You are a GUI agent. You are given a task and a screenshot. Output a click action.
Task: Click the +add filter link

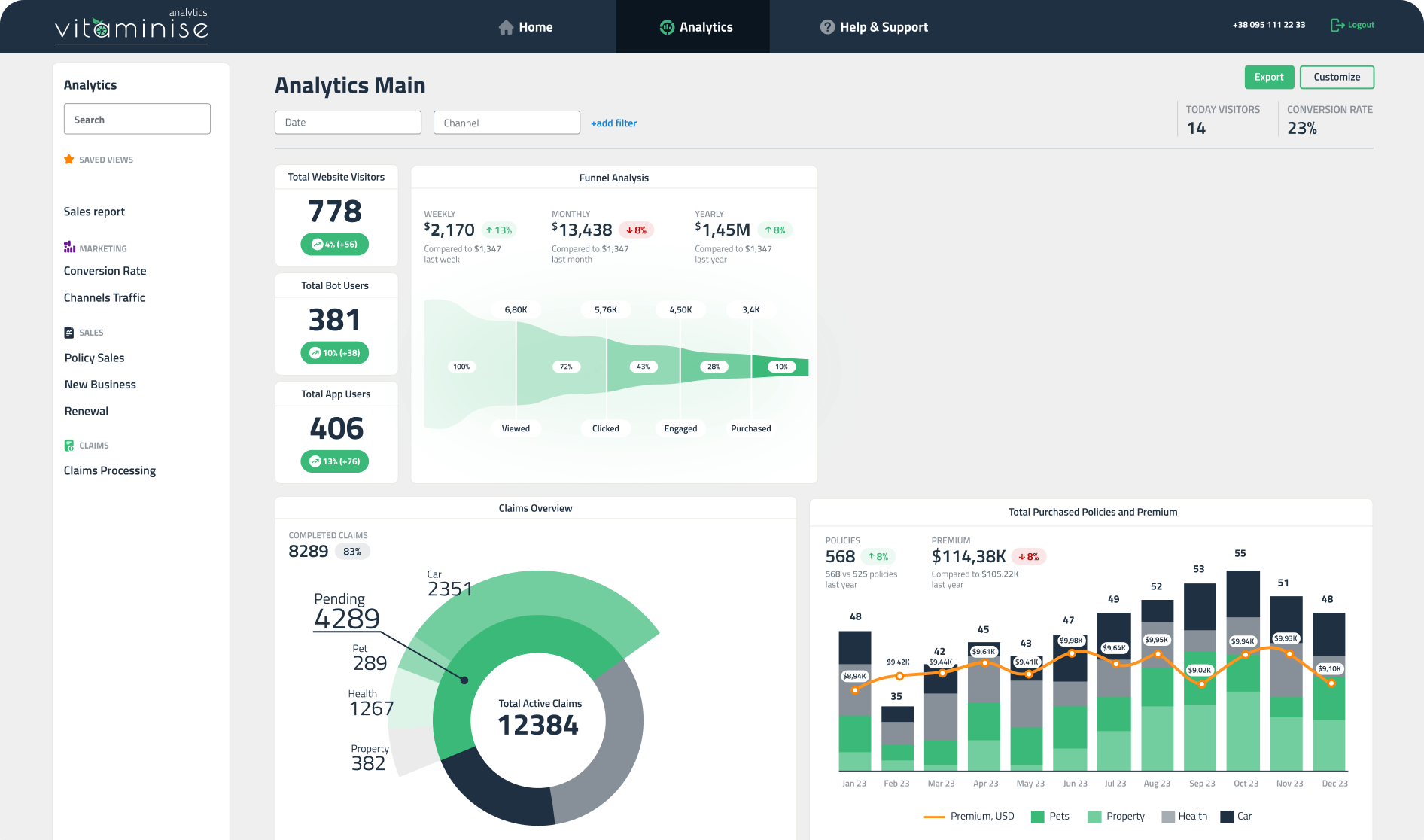coord(613,123)
